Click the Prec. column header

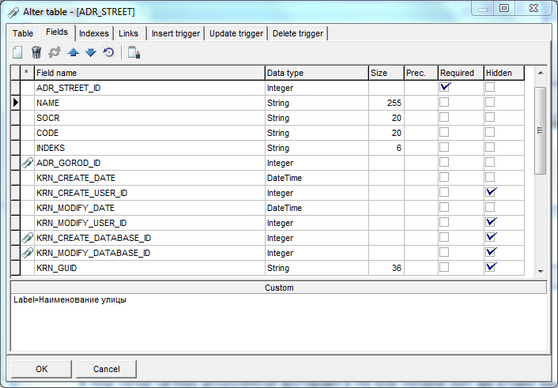coord(421,73)
